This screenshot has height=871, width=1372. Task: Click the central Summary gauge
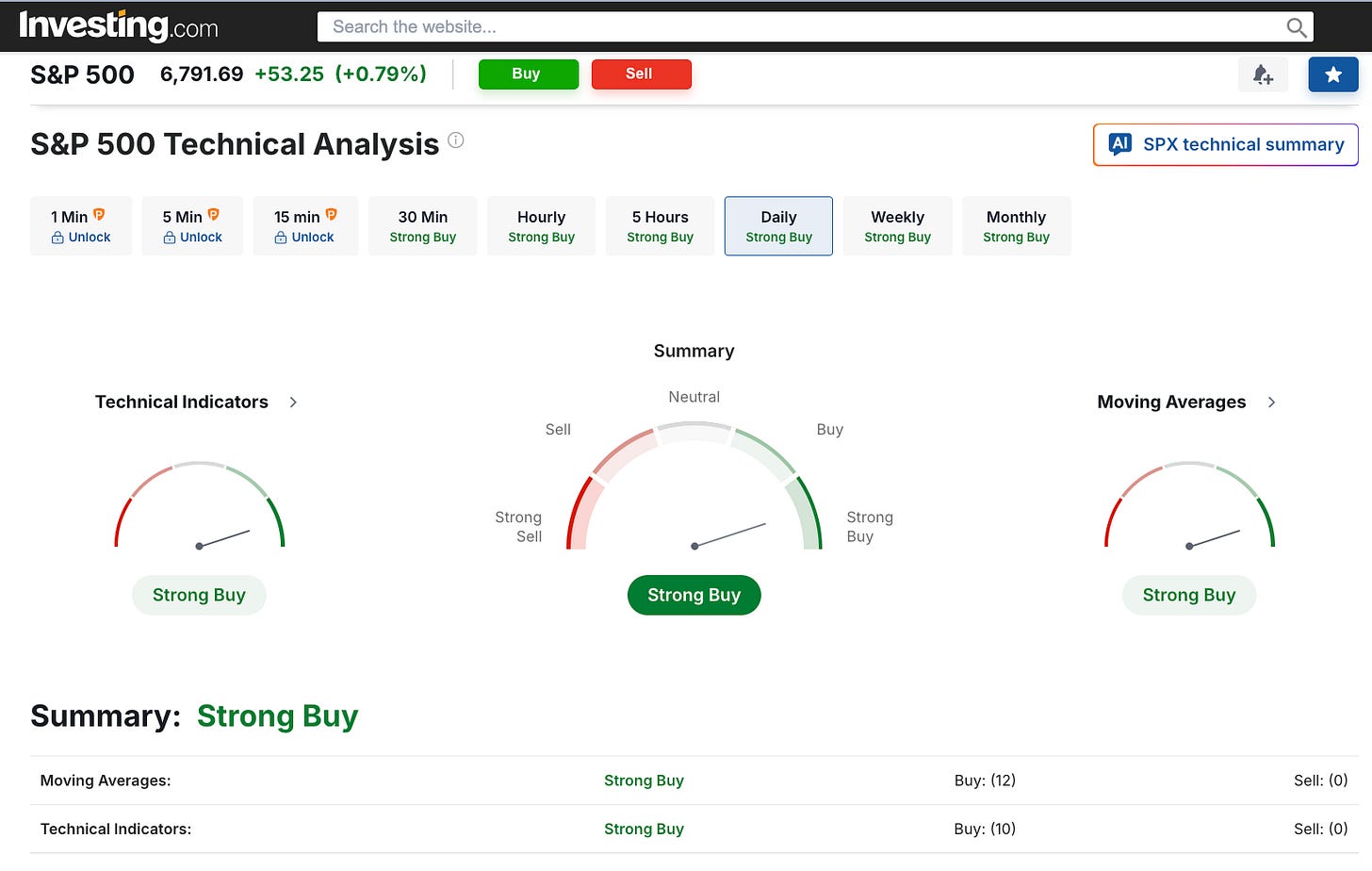pyautogui.click(x=694, y=486)
